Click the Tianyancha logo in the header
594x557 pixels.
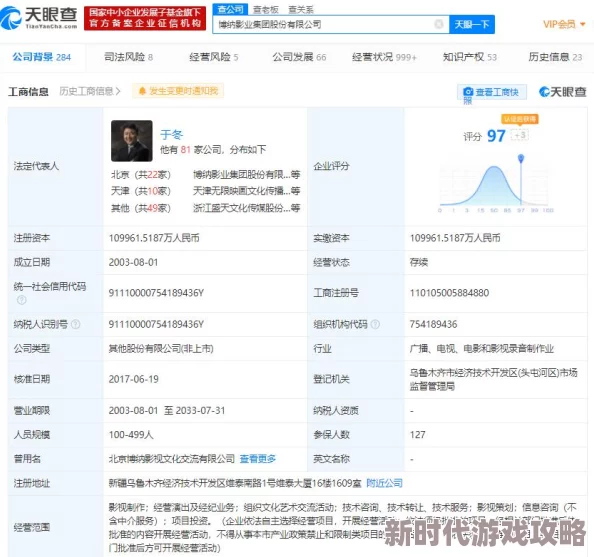pyautogui.click(x=39, y=17)
